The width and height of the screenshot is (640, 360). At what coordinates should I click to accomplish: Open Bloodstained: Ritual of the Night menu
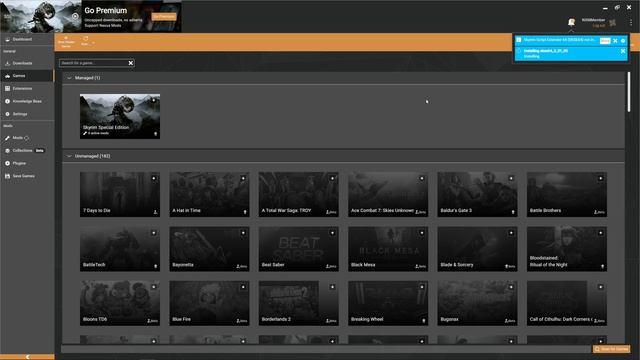click(x=601, y=233)
